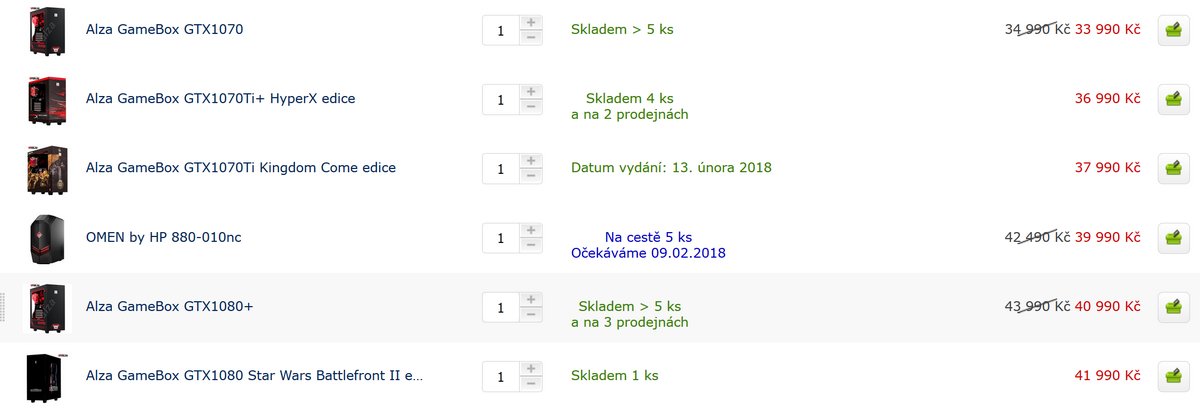
Task: Add Alza GameBox GTX1080+ to cart
Action: 1173,307
